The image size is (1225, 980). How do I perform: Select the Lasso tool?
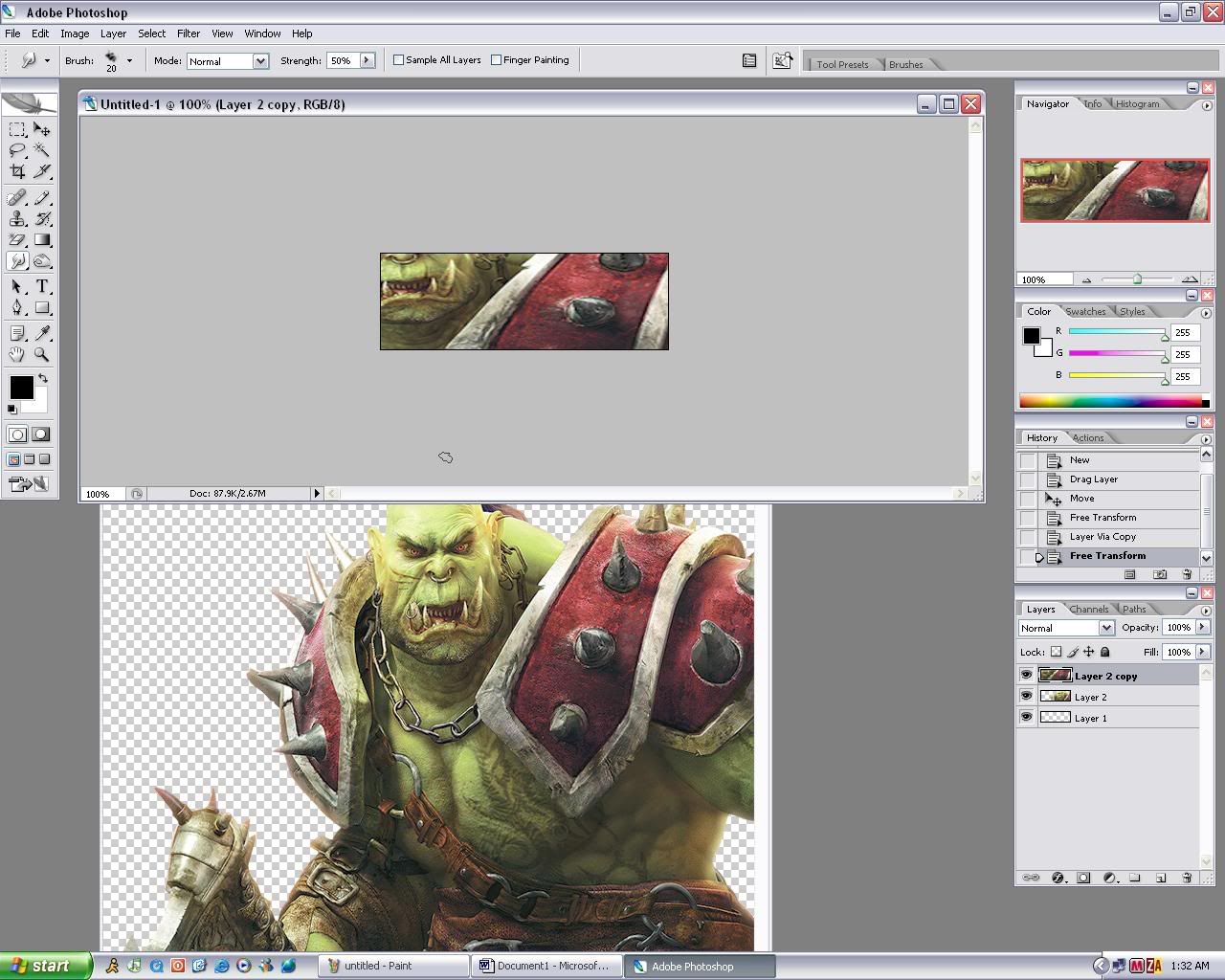(17, 150)
